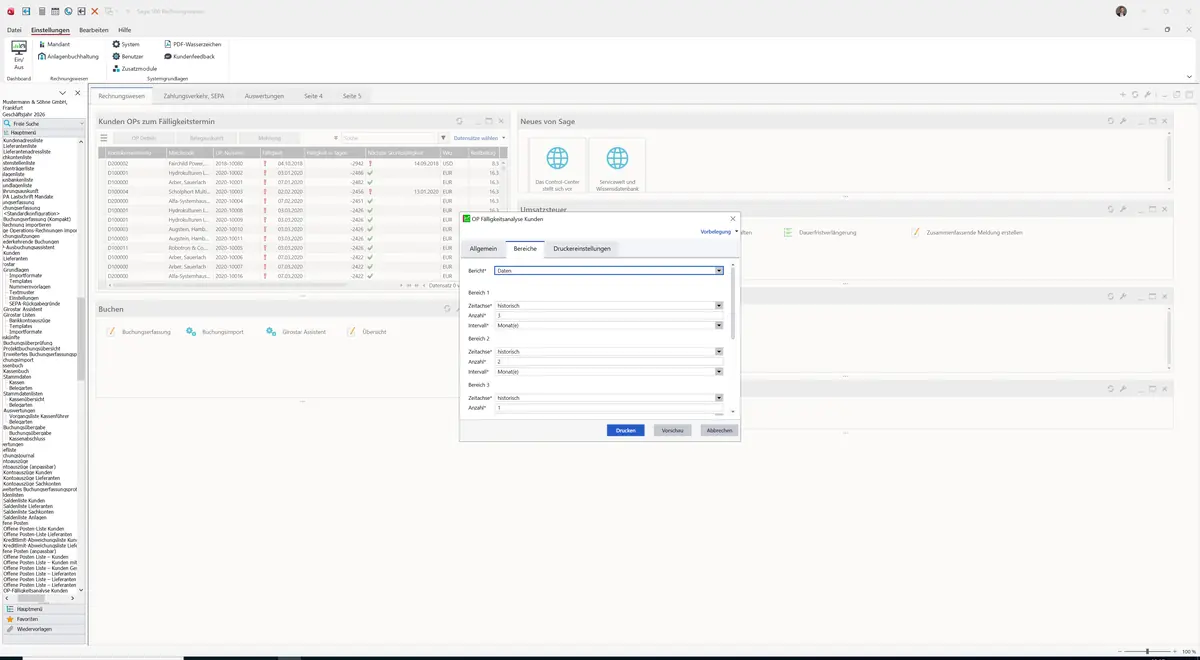Click the Hauptmenü button at sidebar bottom
Image resolution: width=1200 pixels, height=660 pixels.
[x=43, y=609]
